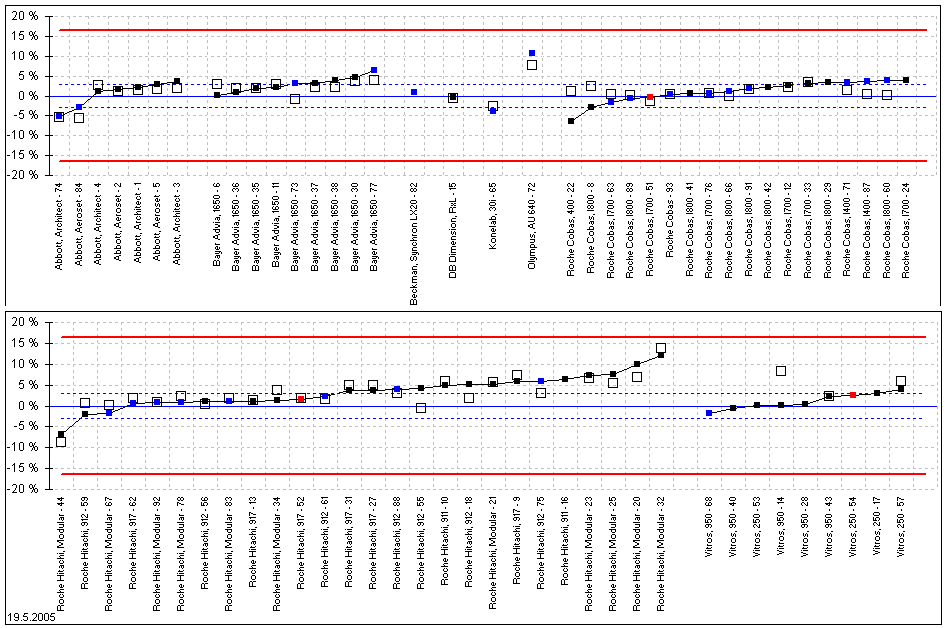Click the red data point above Roche Hitachi 917 - 52
This screenshot has height=628, width=948.
(x=301, y=399)
